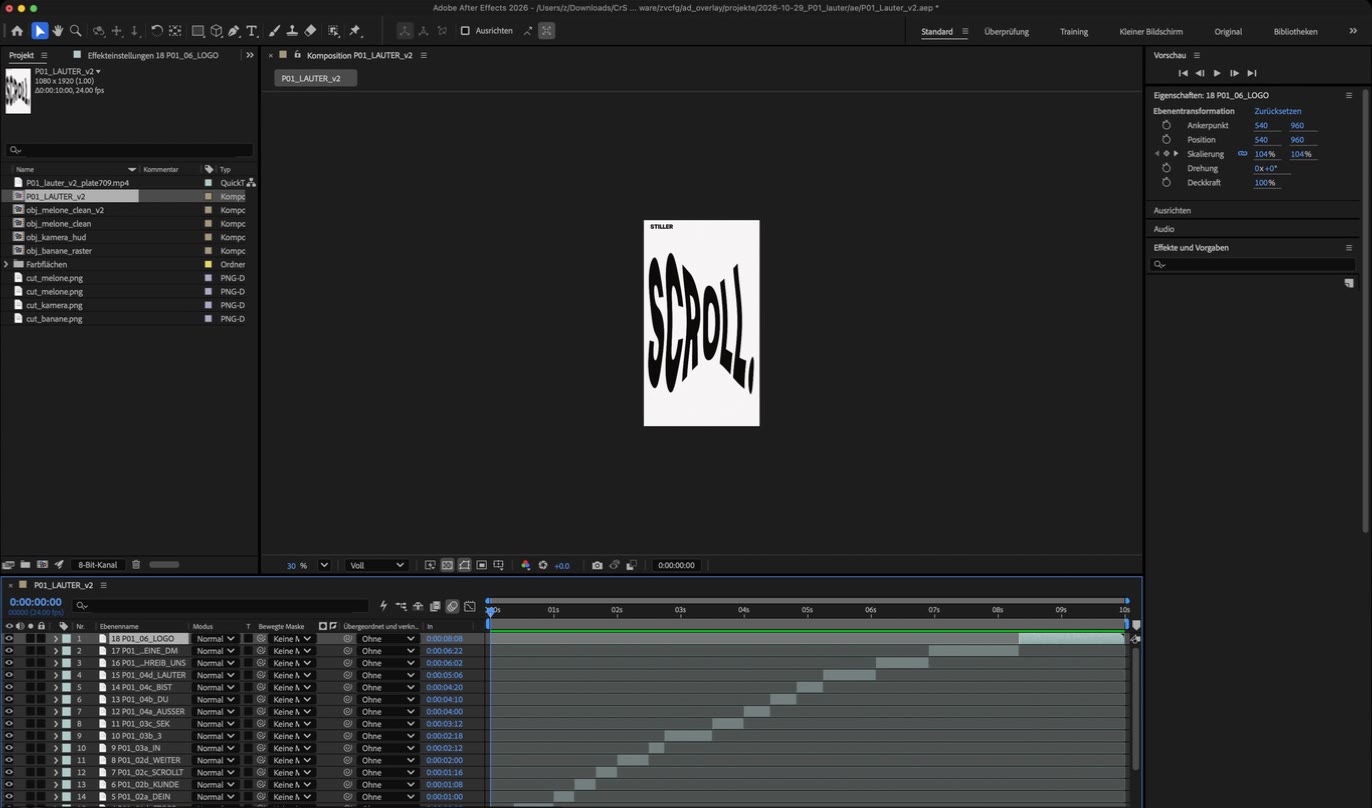This screenshot has width=1372, height=808.
Task: Open the channel and color management icon
Action: [526, 565]
